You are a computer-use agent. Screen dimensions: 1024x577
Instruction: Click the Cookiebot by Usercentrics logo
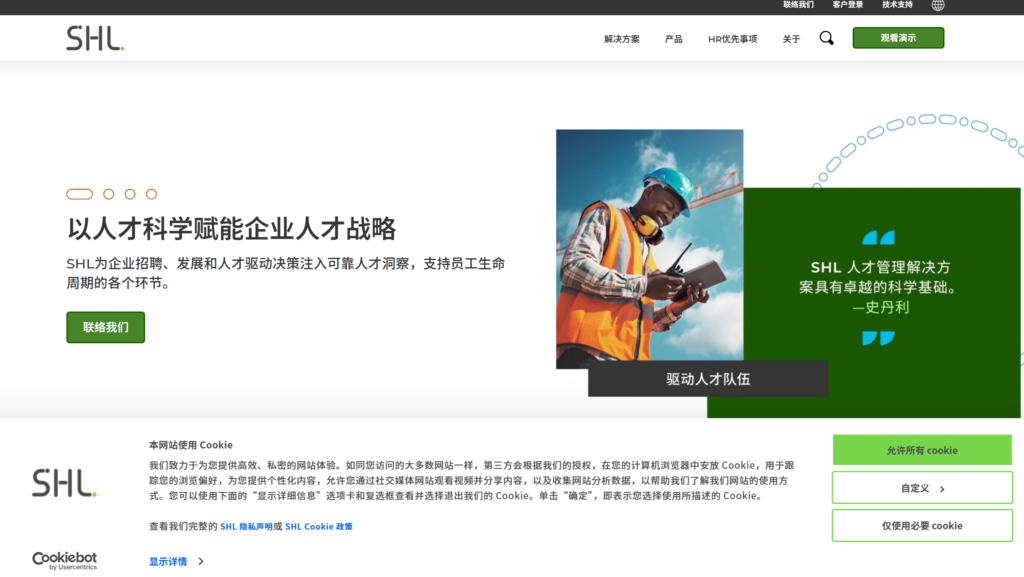coord(63,560)
